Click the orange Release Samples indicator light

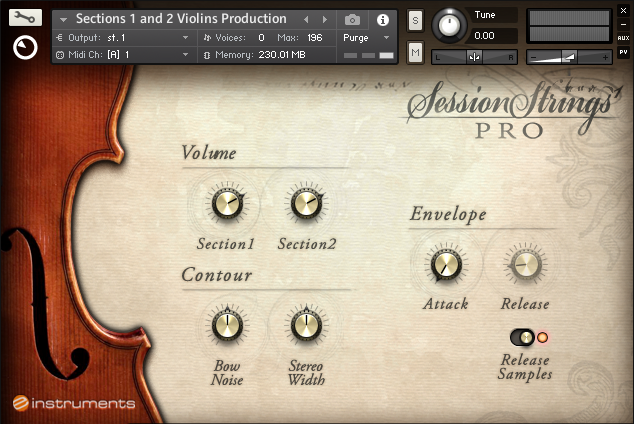[542, 337]
